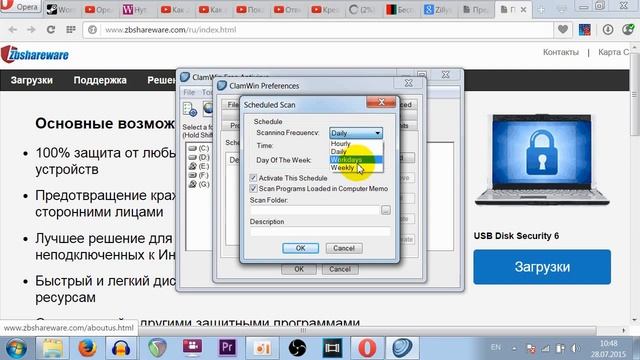Close the ClamWin Preferences window
The image size is (640, 360).
408,83
